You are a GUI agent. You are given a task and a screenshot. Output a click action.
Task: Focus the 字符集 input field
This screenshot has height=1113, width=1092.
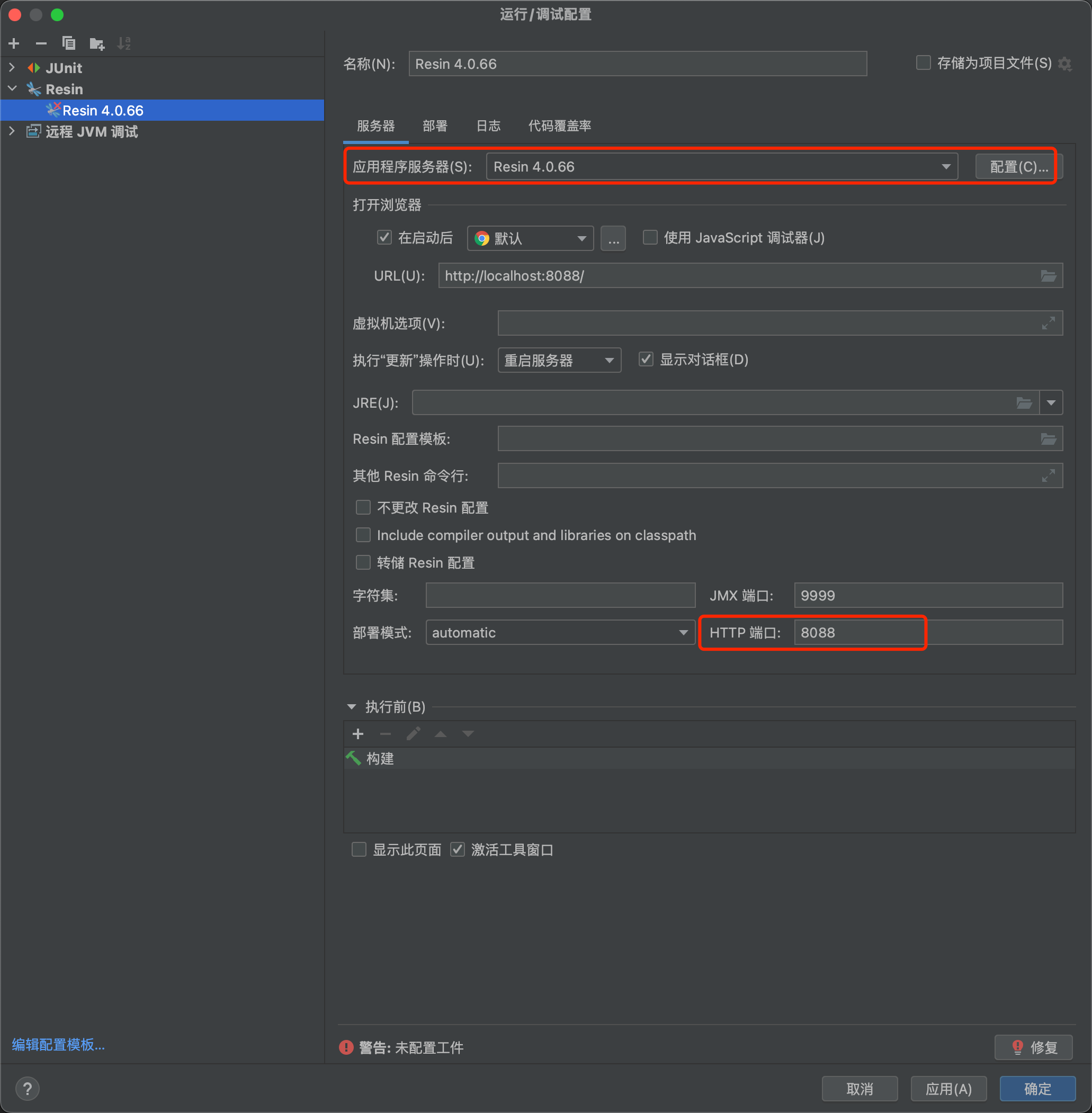560,595
